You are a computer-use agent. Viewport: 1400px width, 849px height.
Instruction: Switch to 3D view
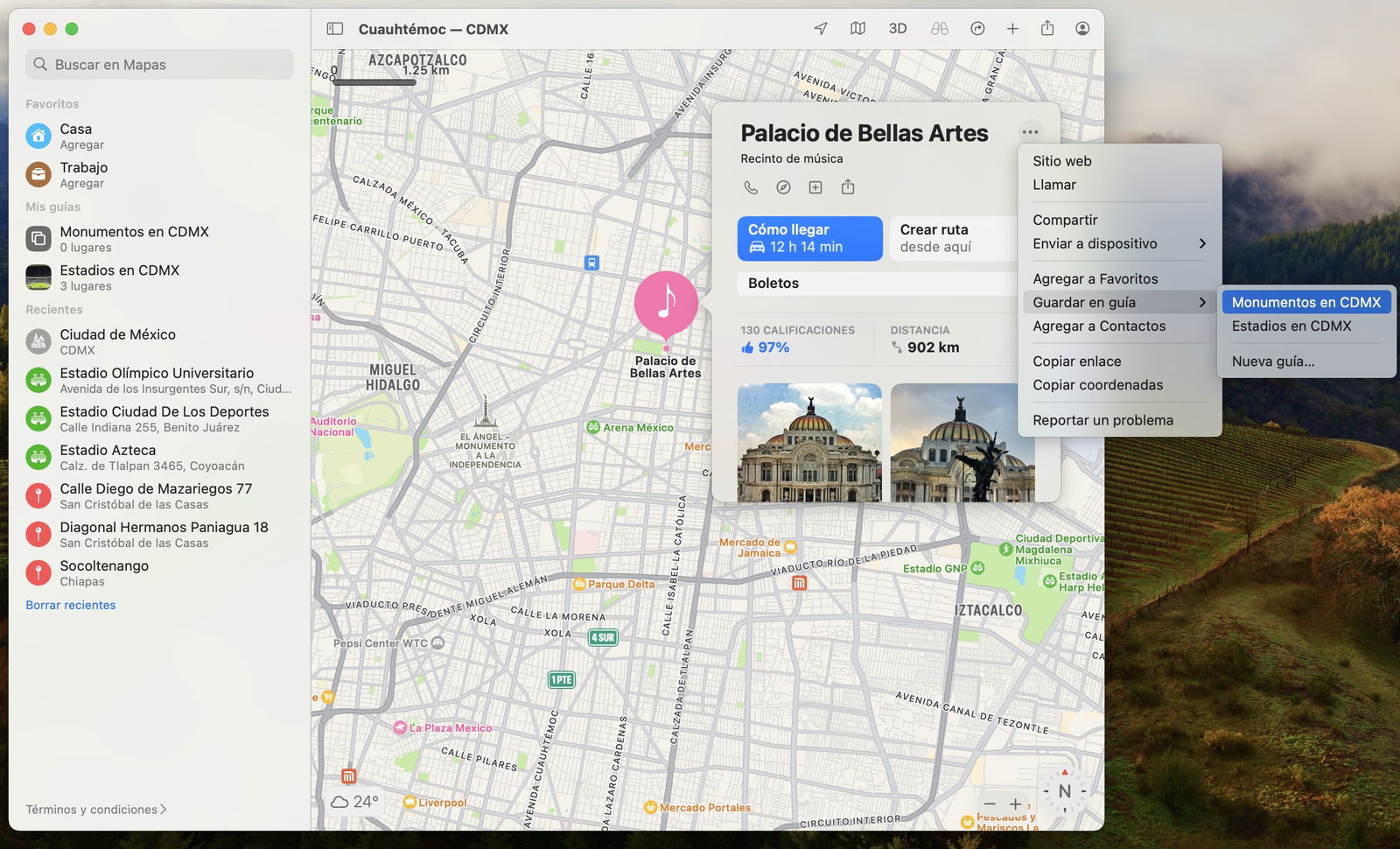[898, 29]
